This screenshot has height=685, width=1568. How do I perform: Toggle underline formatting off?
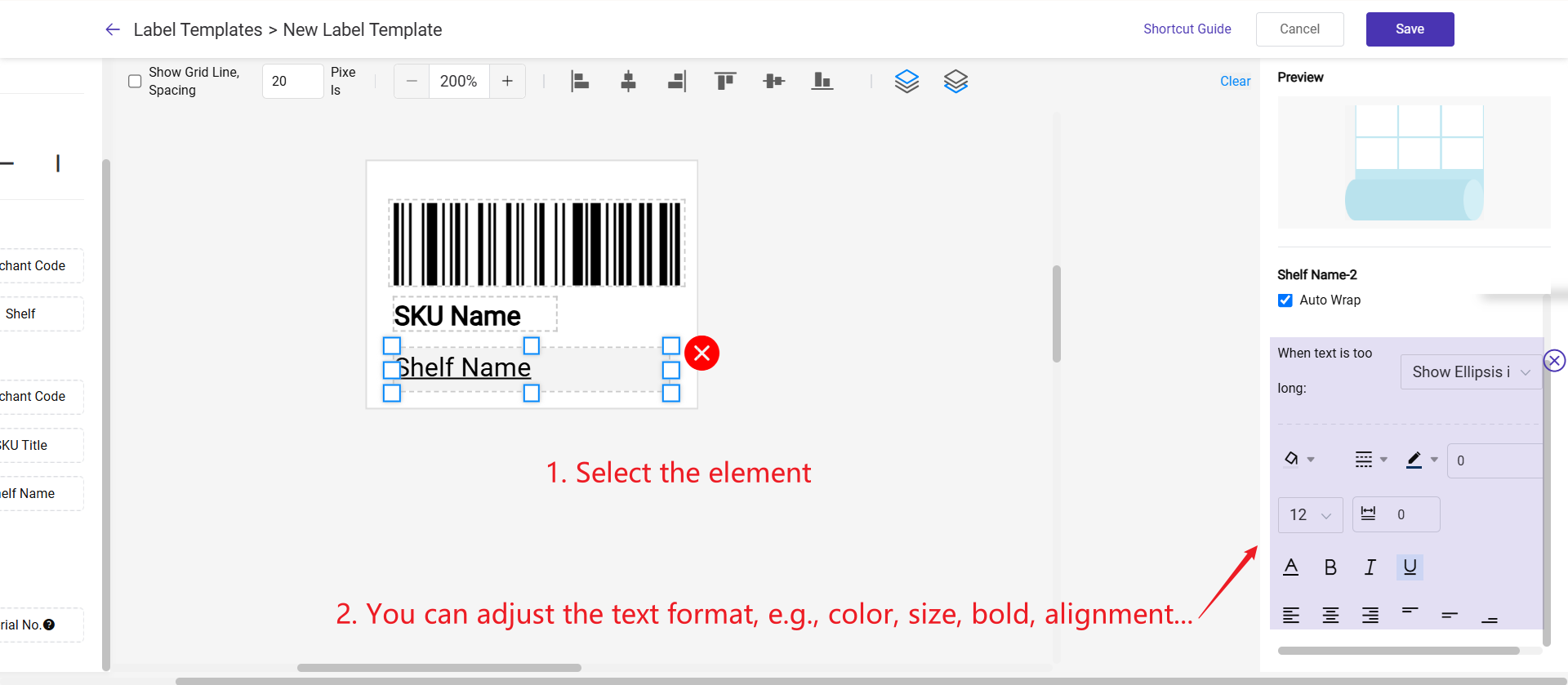(1410, 567)
